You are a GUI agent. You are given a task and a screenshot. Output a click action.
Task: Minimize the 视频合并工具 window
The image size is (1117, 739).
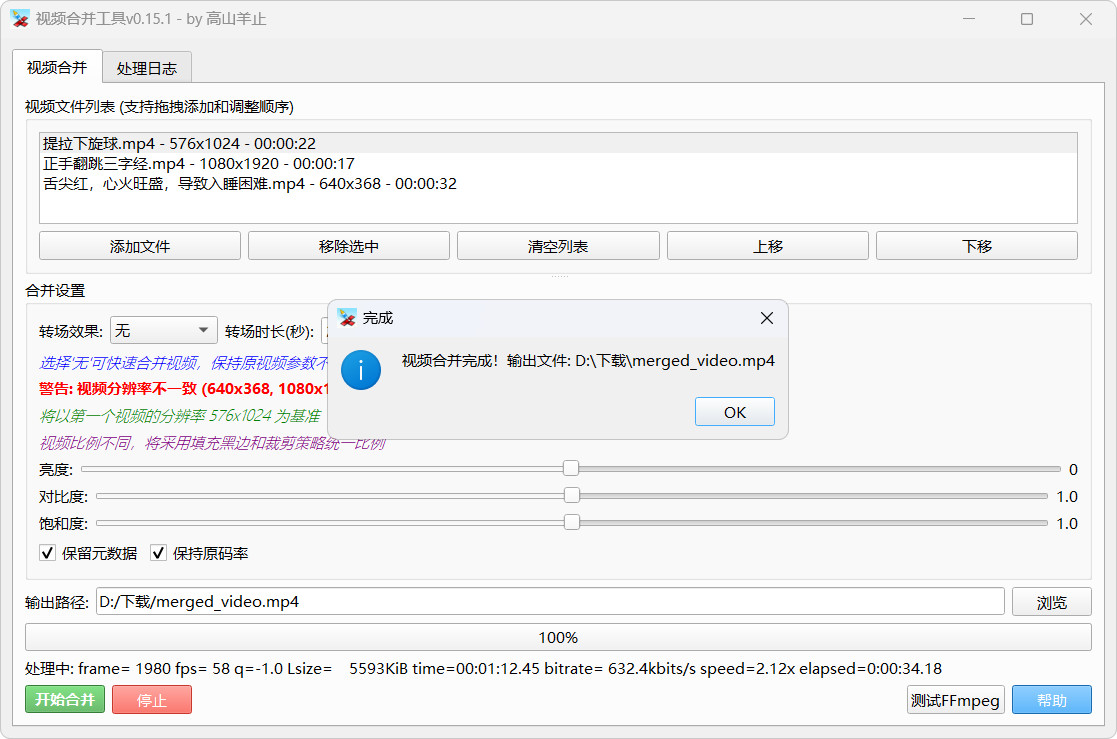[x=969, y=19]
